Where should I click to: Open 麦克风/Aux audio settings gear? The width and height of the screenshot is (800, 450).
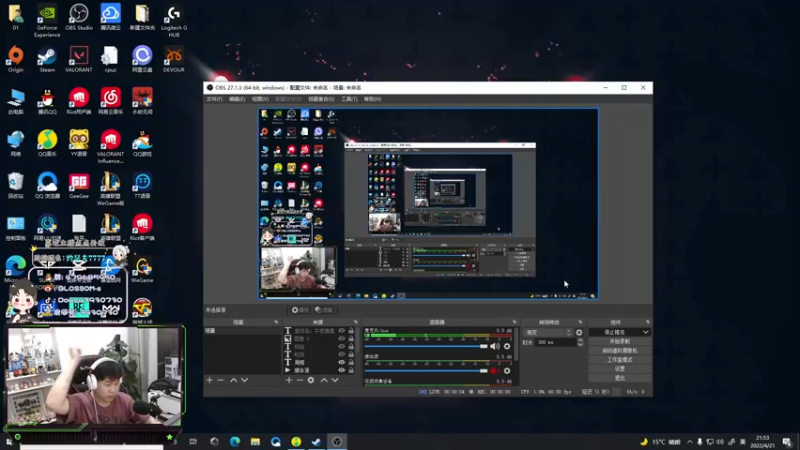(x=507, y=346)
